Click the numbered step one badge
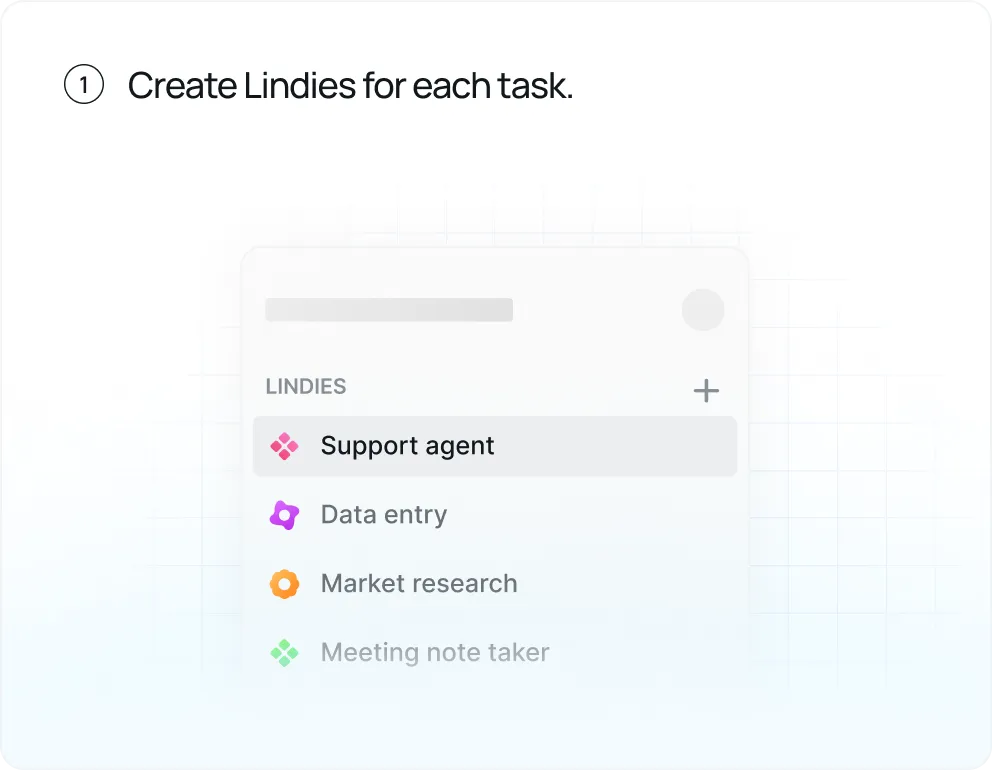Image resolution: width=992 pixels, height=770 pixels. pos(83,85)
